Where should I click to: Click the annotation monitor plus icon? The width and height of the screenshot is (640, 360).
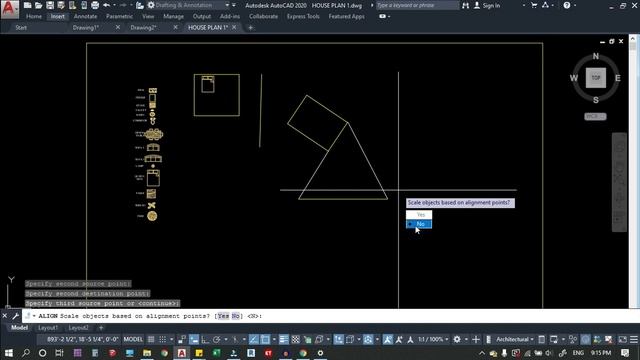click(476, 339)
